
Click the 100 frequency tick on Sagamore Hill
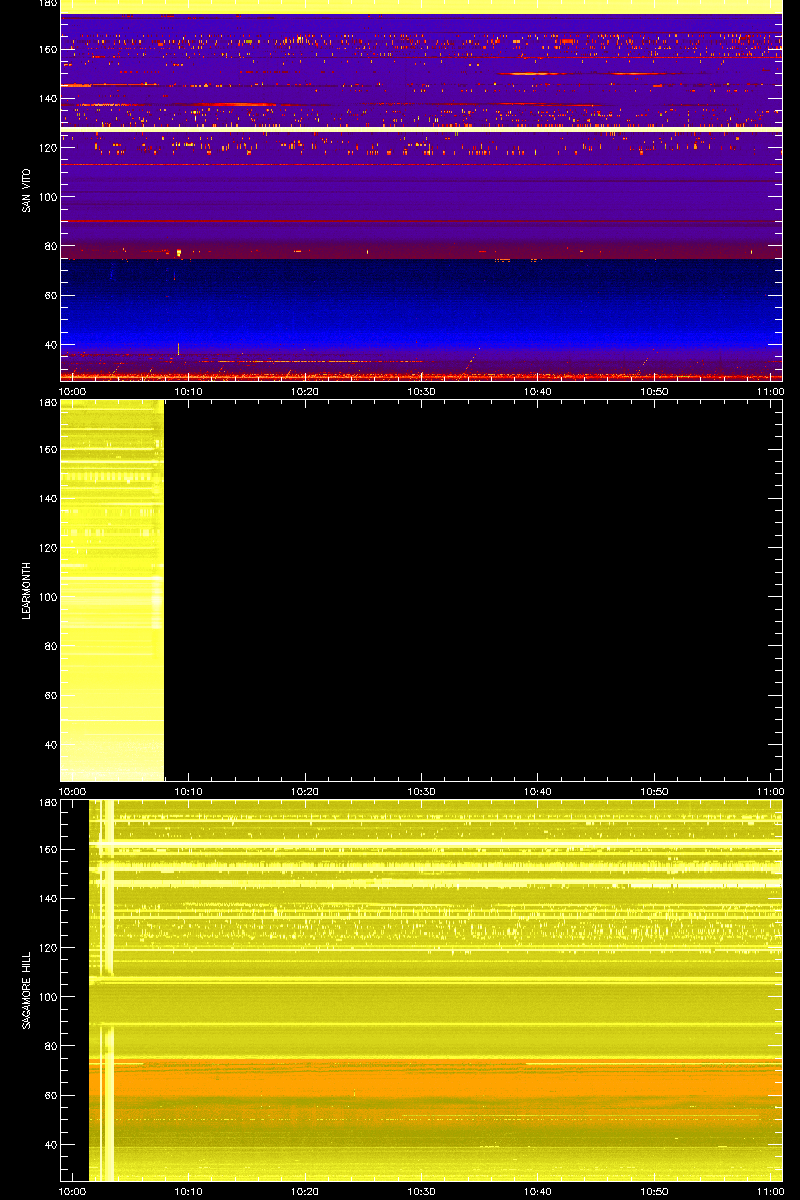[x=46, y=997]
